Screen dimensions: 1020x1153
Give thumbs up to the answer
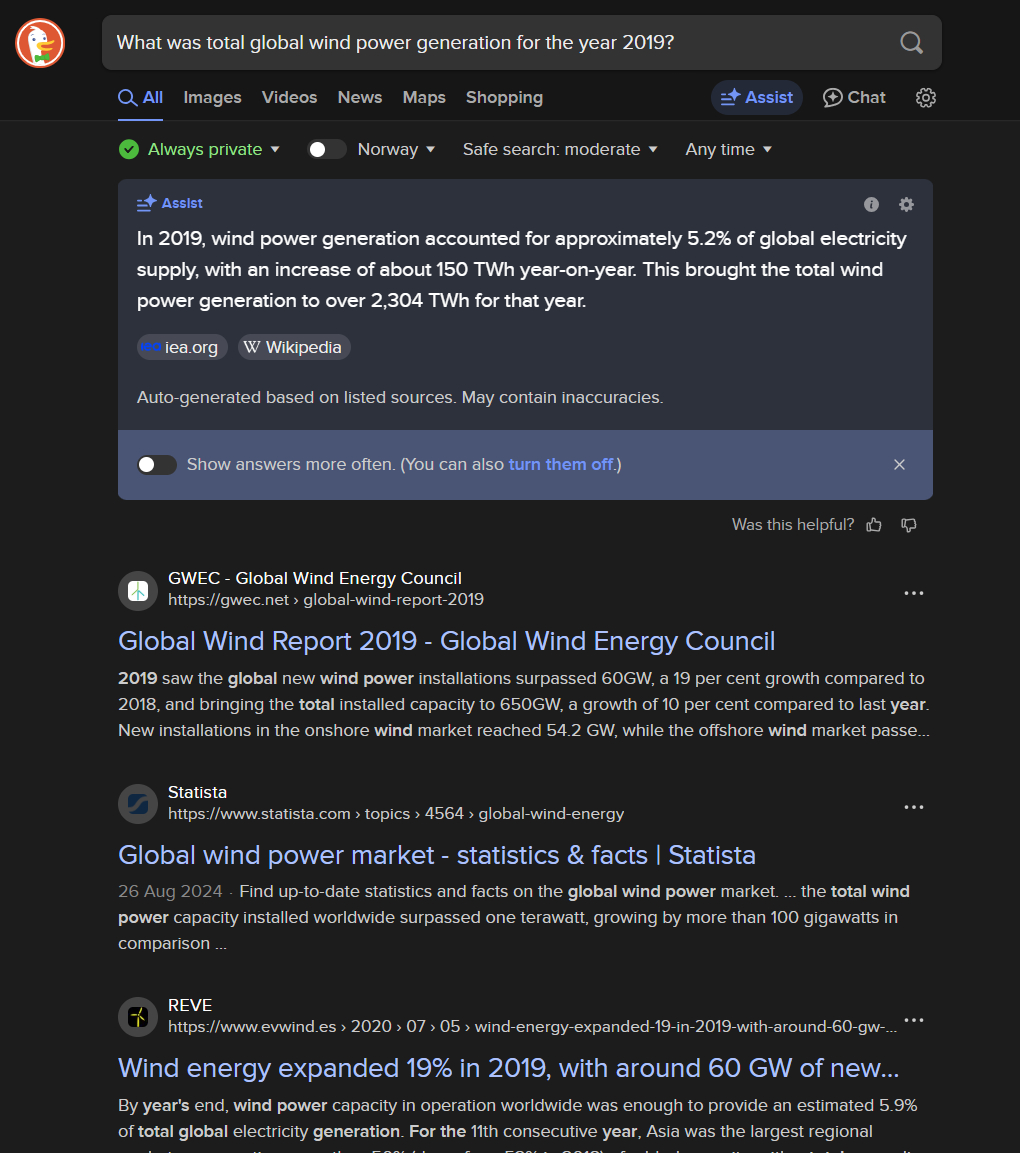point(874,525)
